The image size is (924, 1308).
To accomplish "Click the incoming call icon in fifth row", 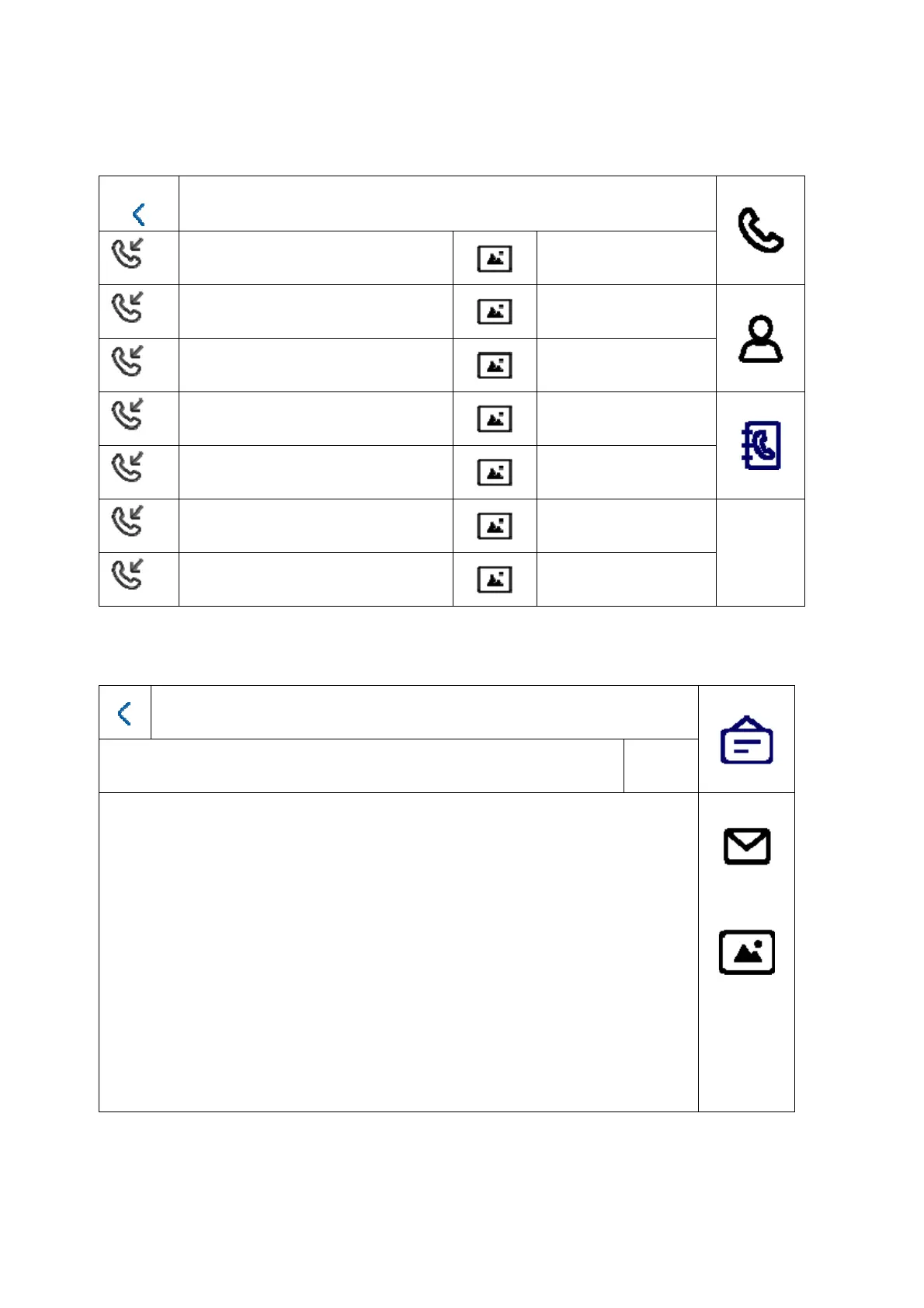I will click(128, 468).
